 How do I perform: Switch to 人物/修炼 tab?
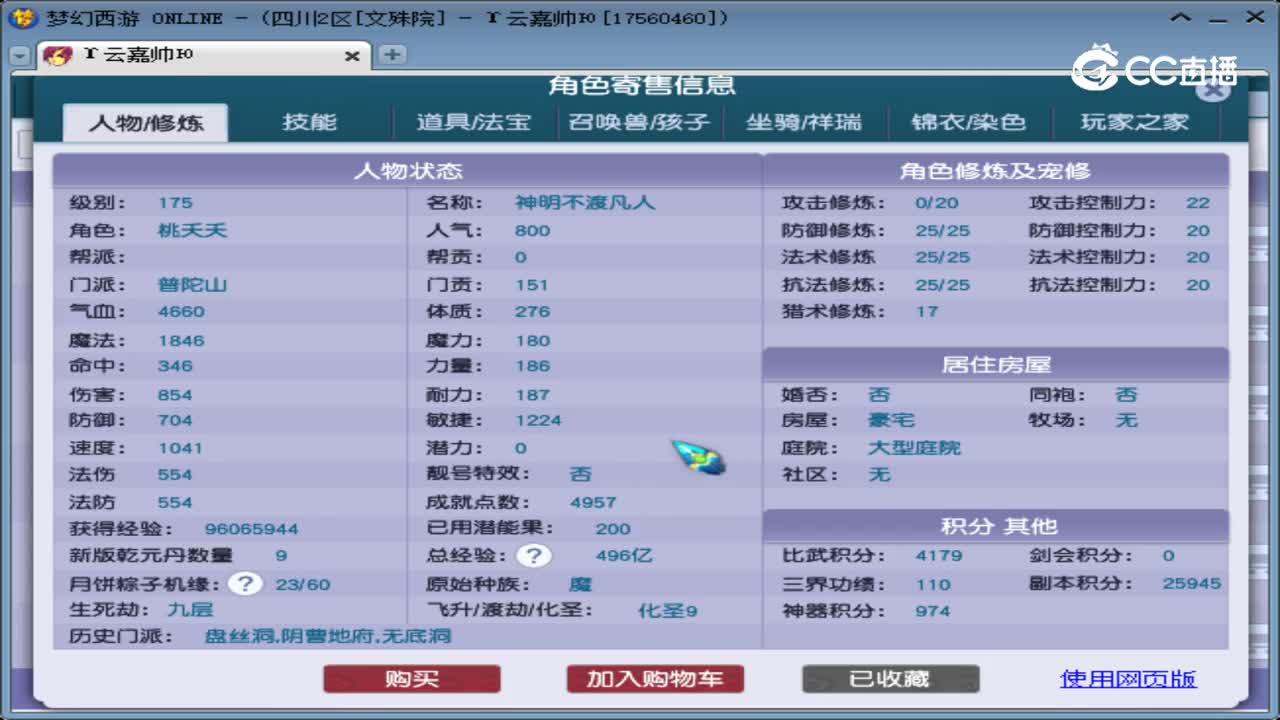click(x=146, y=123)
